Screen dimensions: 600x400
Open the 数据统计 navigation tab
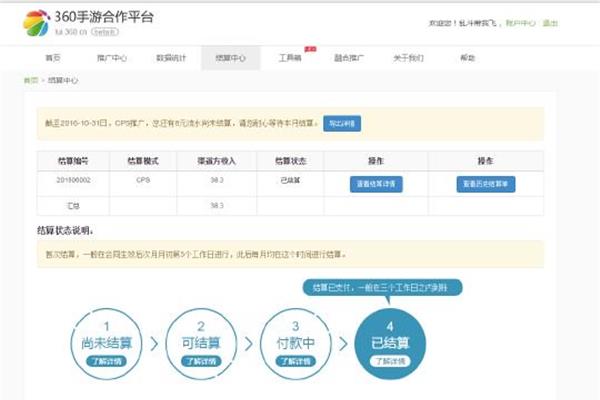(x=171, y=58)
